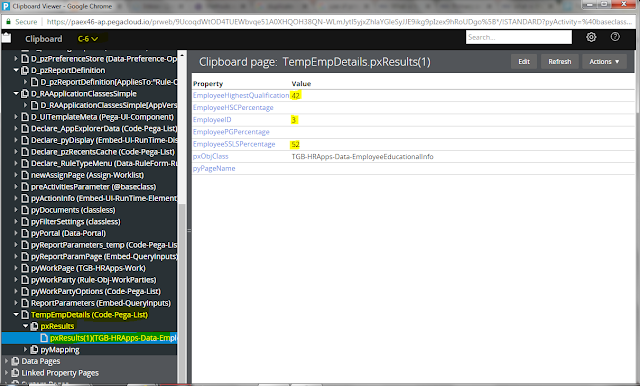Click folder icon beside Data Pages
This screenshot has width=640, height=386.
pyautogui.click(x=16, y=361)
